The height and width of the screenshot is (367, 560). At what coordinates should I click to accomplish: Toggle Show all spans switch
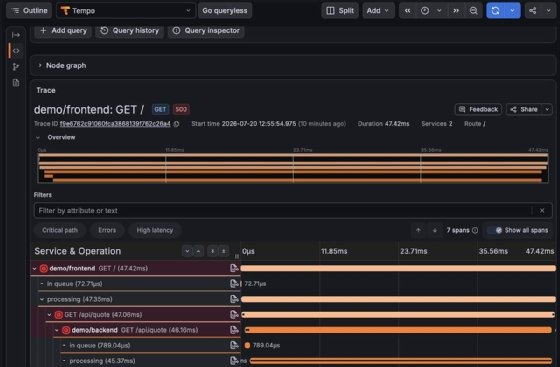(x=495, y=230)
